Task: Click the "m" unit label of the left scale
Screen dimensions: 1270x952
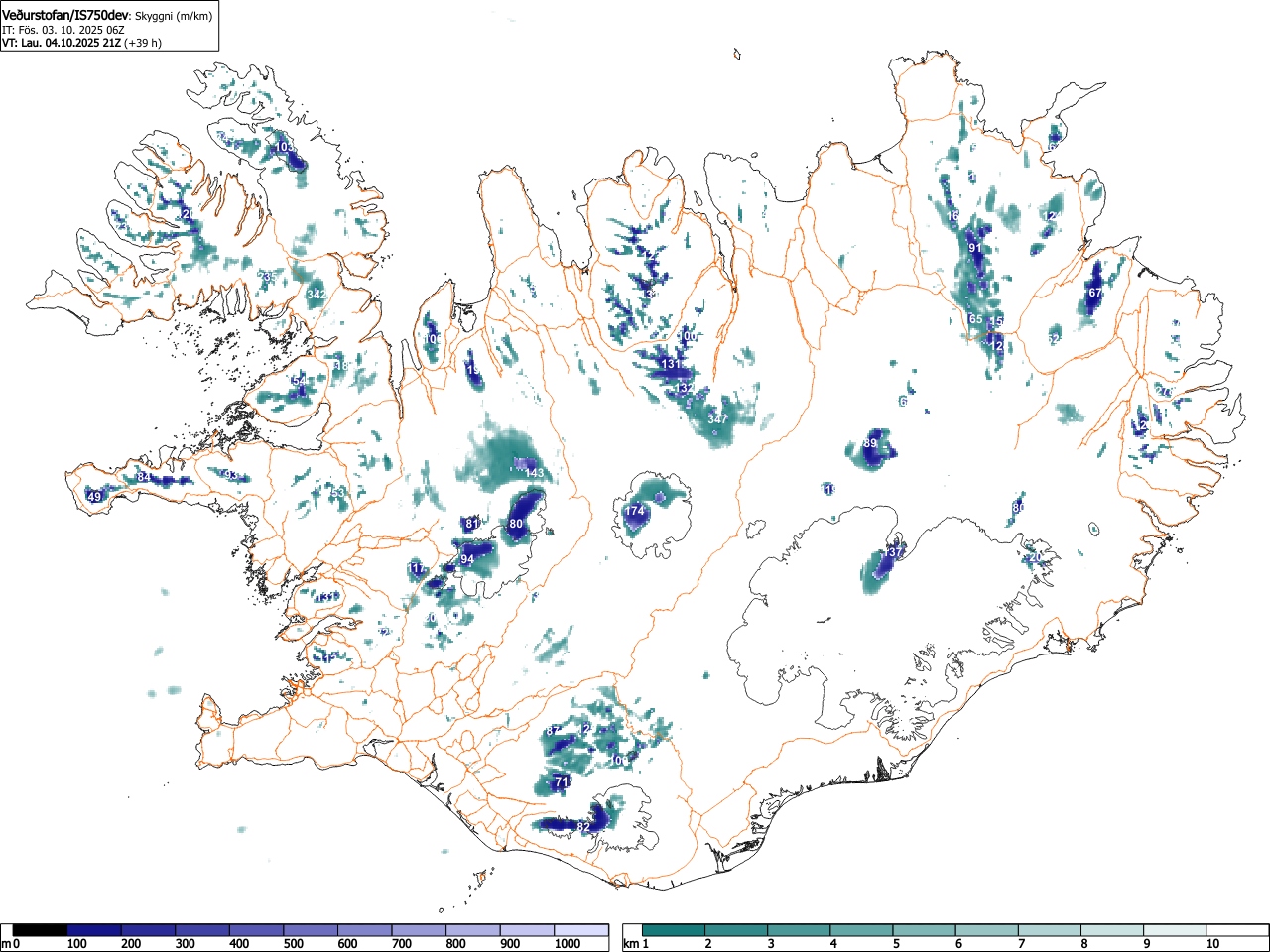Action: (6, 944)
